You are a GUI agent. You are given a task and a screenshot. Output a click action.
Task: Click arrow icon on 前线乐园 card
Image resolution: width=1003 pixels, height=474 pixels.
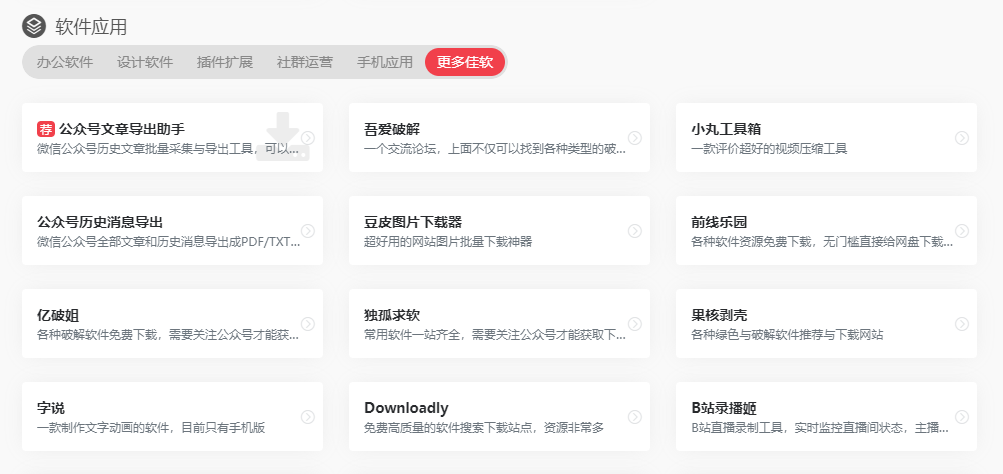[961, 231]
